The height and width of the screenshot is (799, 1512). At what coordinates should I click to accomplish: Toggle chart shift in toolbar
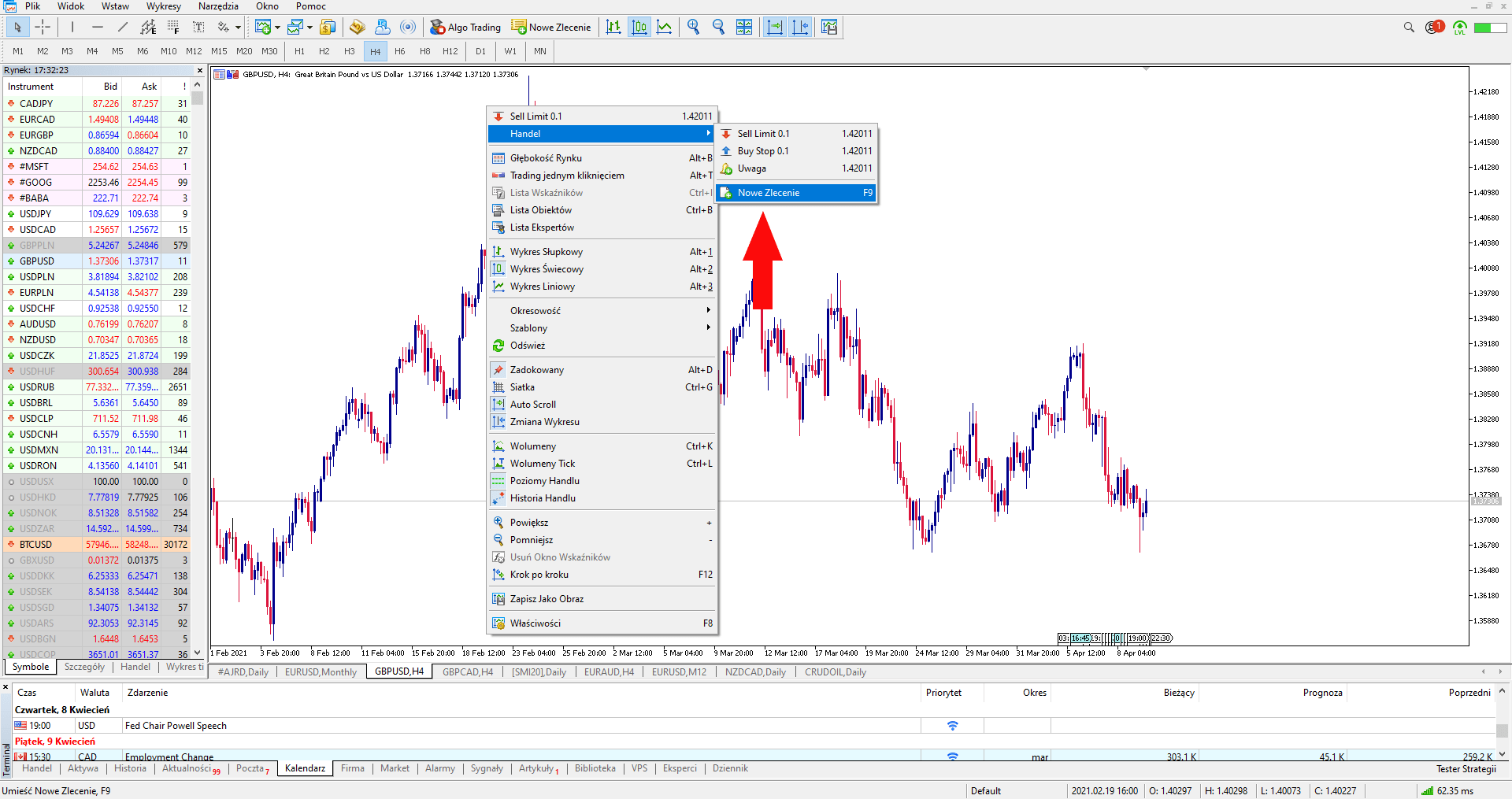pyautogui.click(x=800, y=27)
